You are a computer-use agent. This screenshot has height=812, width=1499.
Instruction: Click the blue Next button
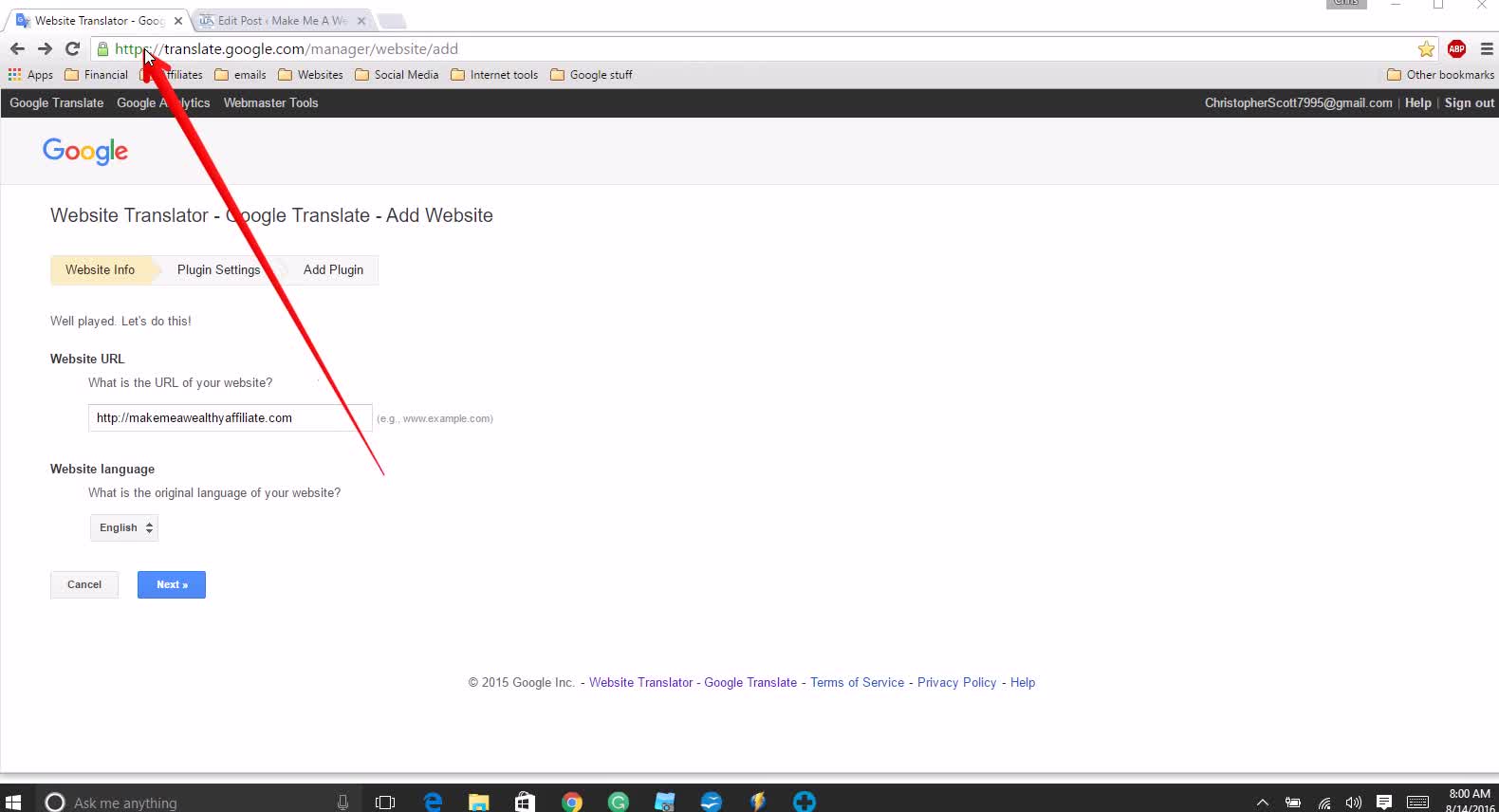click(172, 584)
